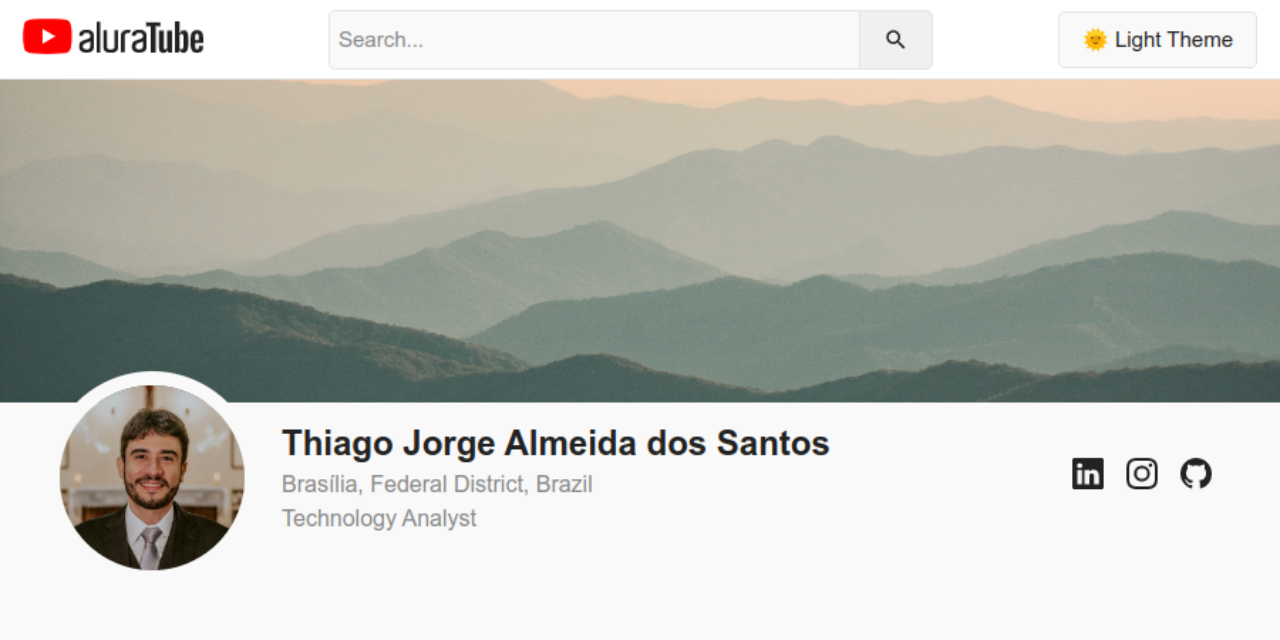Viewport: 1280px width, 640px height.
Task: Click the surname Santos in the heading
Action: [x=773, y=443]
